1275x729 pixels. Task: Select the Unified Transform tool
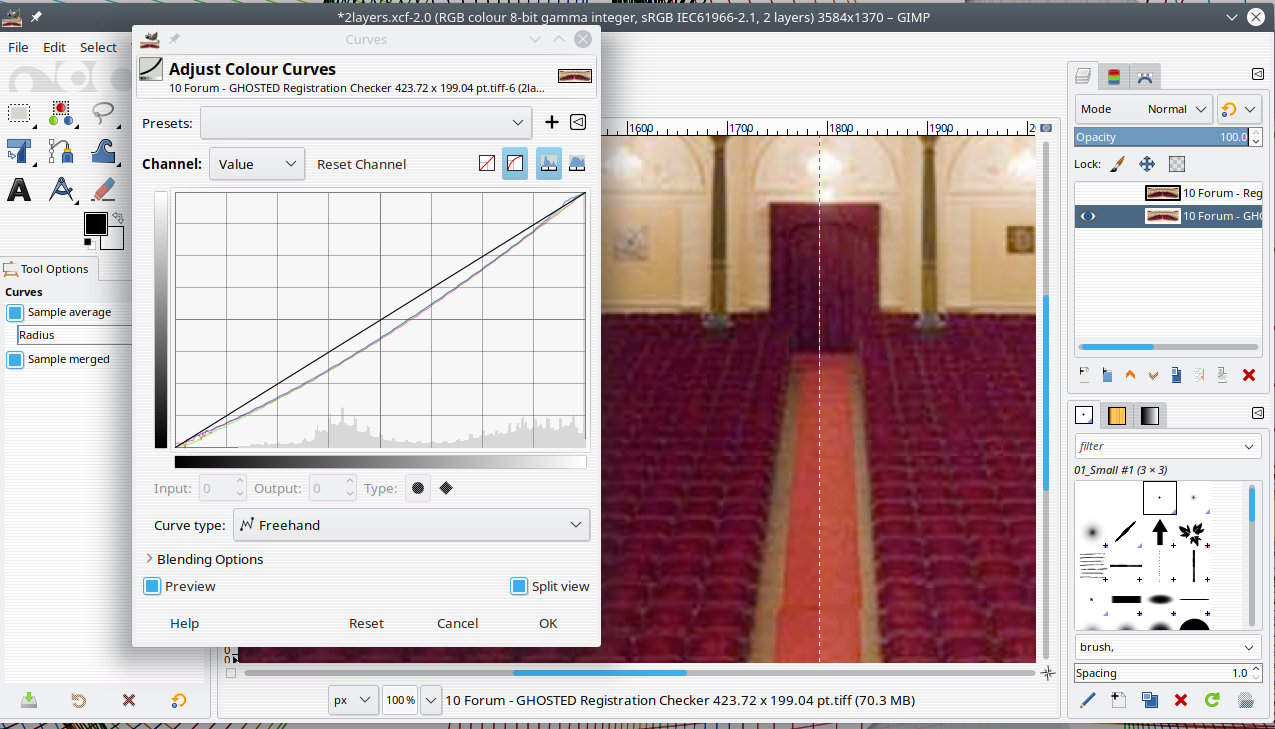click(x=19, y=151)
